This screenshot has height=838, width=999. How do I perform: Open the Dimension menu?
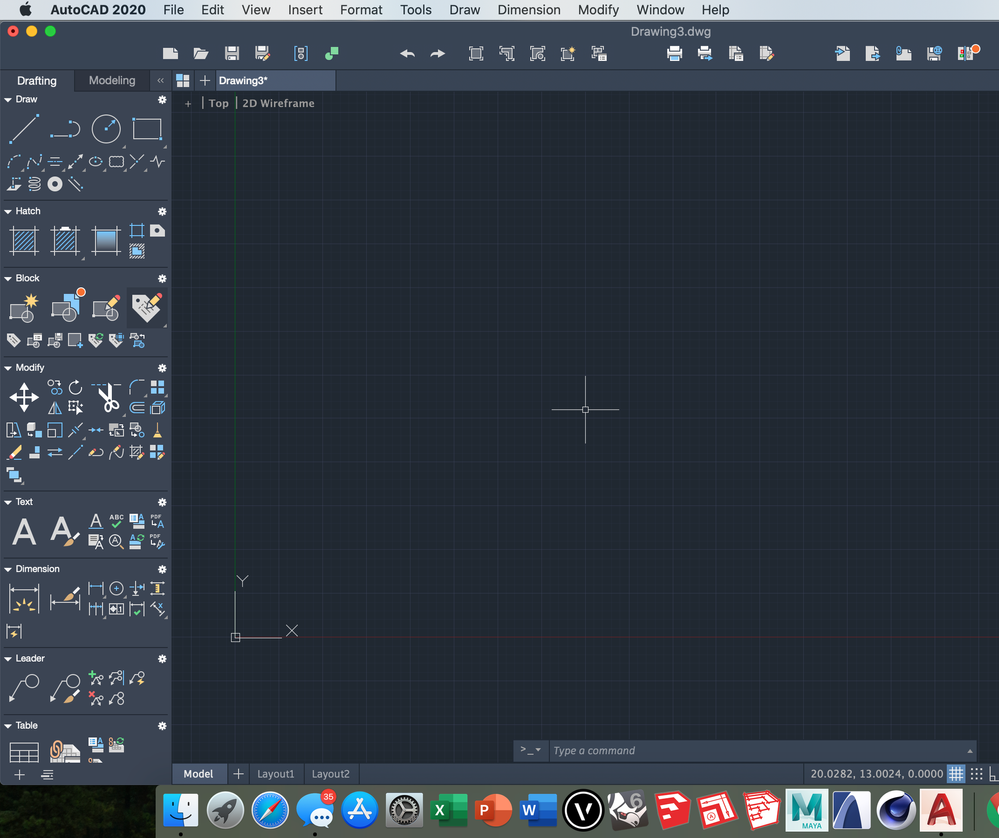coord(529,10)
